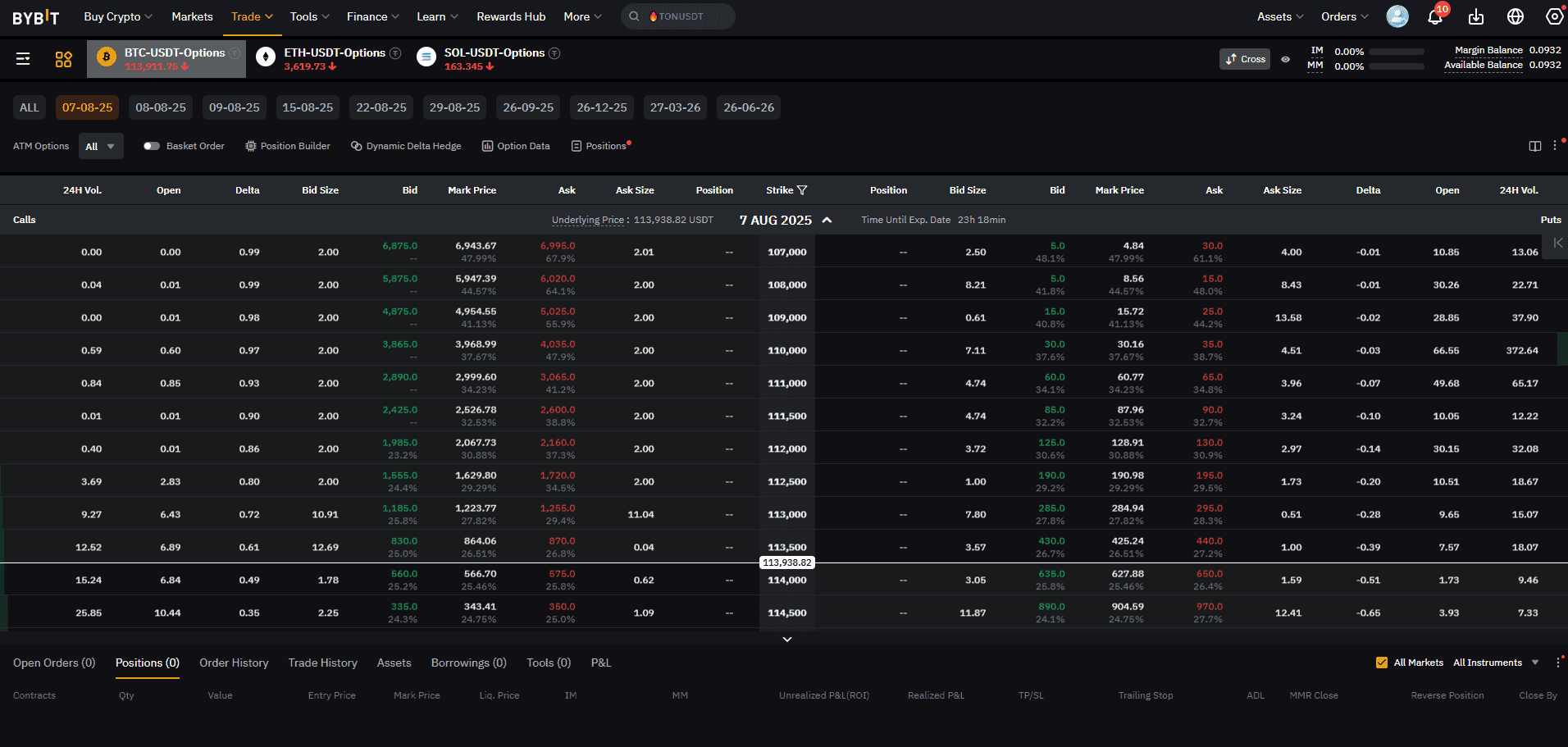Expand the Trade menu
The height and width of the screenshot is (747, 1568).
click(x=252, y=16)
